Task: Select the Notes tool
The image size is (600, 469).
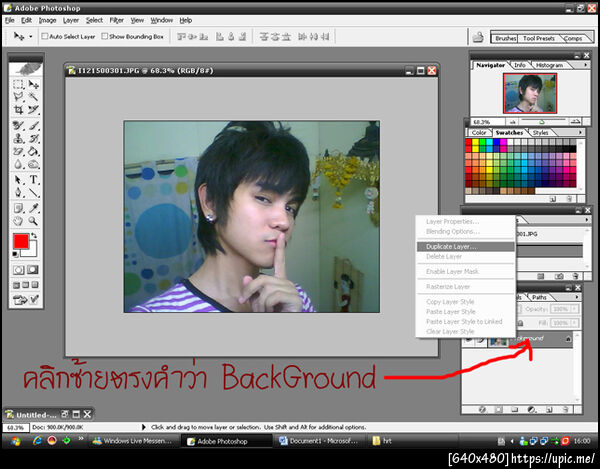Action: point(18,208)
